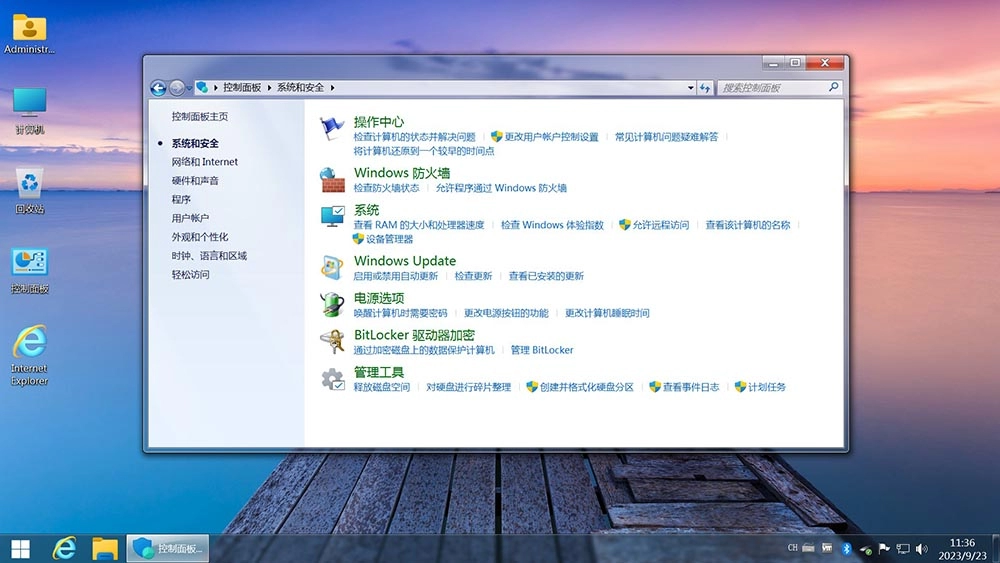Click 允许远程访问 link

pos(661,225)
